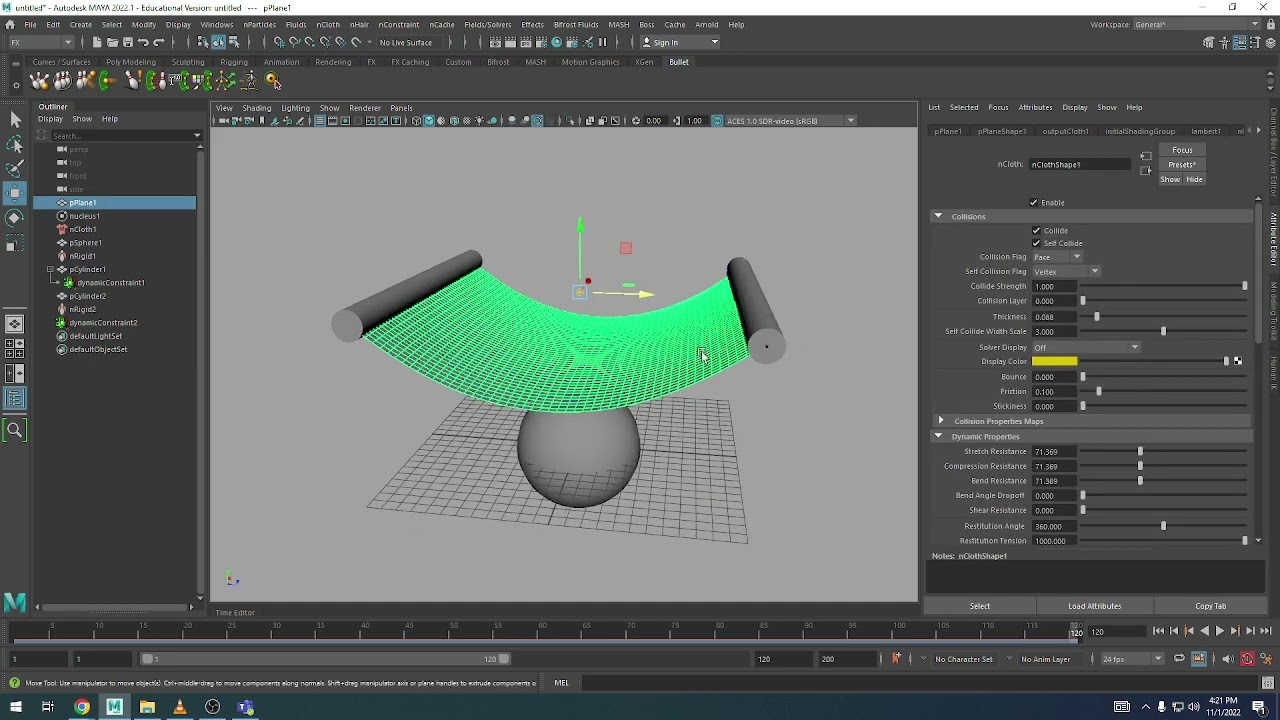Open the Shading menu in viewport panel
The image size is (1280, 720).
[x=256, y=108]
